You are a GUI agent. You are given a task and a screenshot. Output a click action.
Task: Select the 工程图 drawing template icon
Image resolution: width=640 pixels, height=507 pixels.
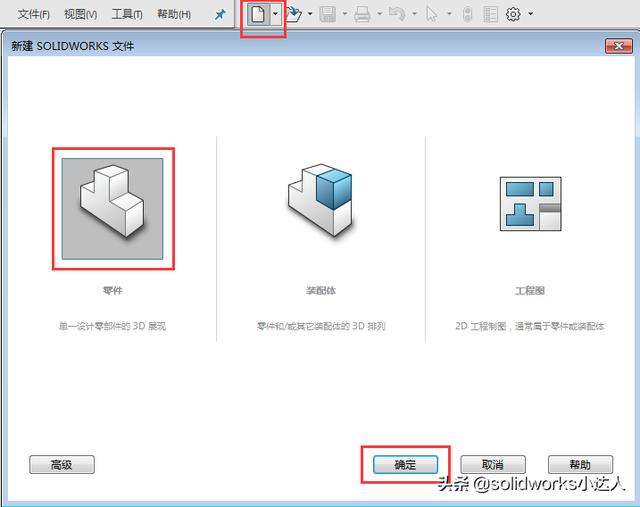pyautogui.click(x=531, y=204)
